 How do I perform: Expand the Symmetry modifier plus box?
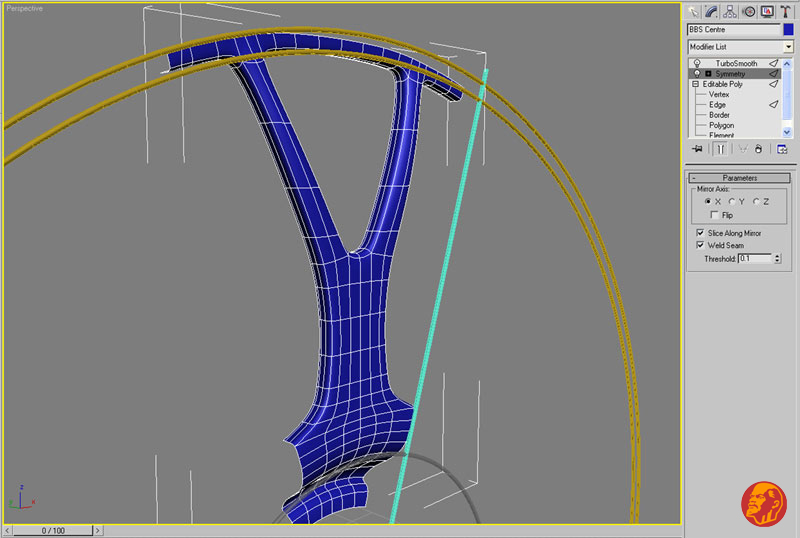(x=708, y=74)
